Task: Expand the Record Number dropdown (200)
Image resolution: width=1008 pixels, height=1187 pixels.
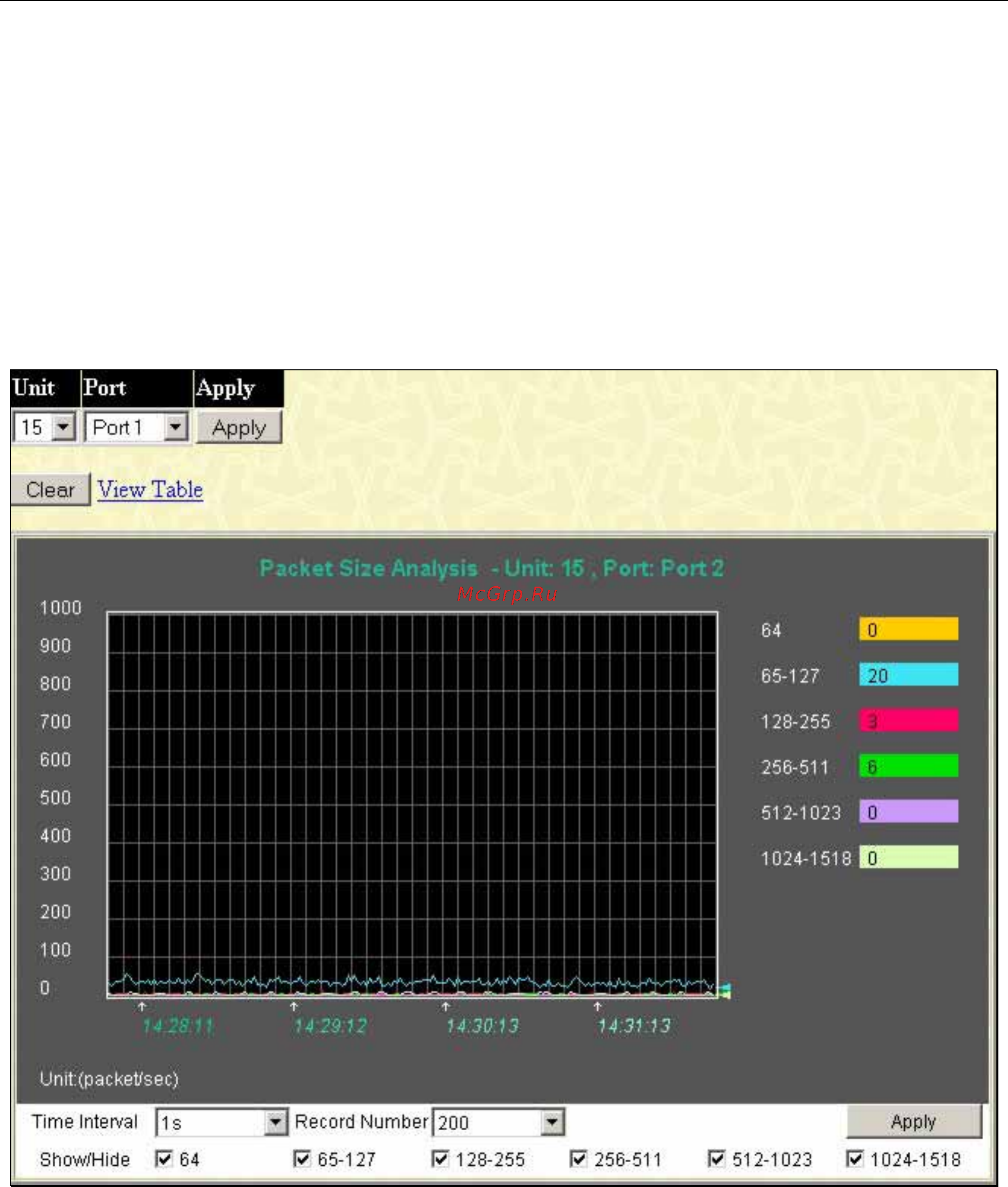Action: click(498, 1123)
